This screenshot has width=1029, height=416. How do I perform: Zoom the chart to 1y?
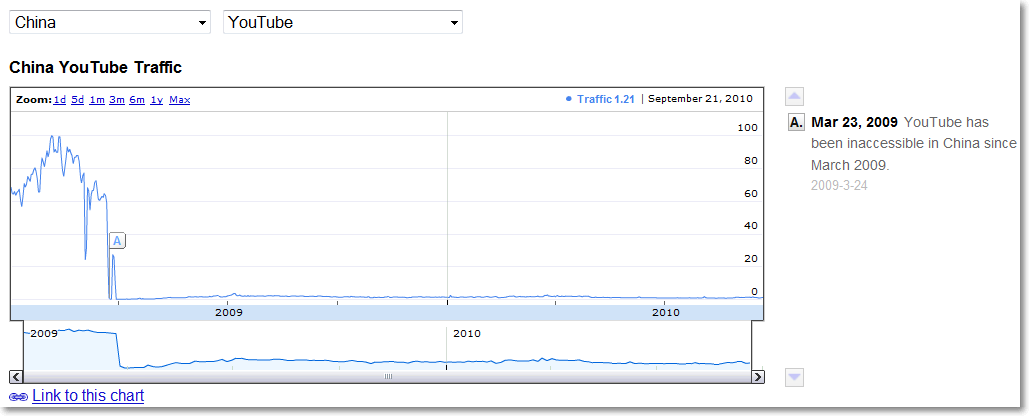[x=157, y=100]
